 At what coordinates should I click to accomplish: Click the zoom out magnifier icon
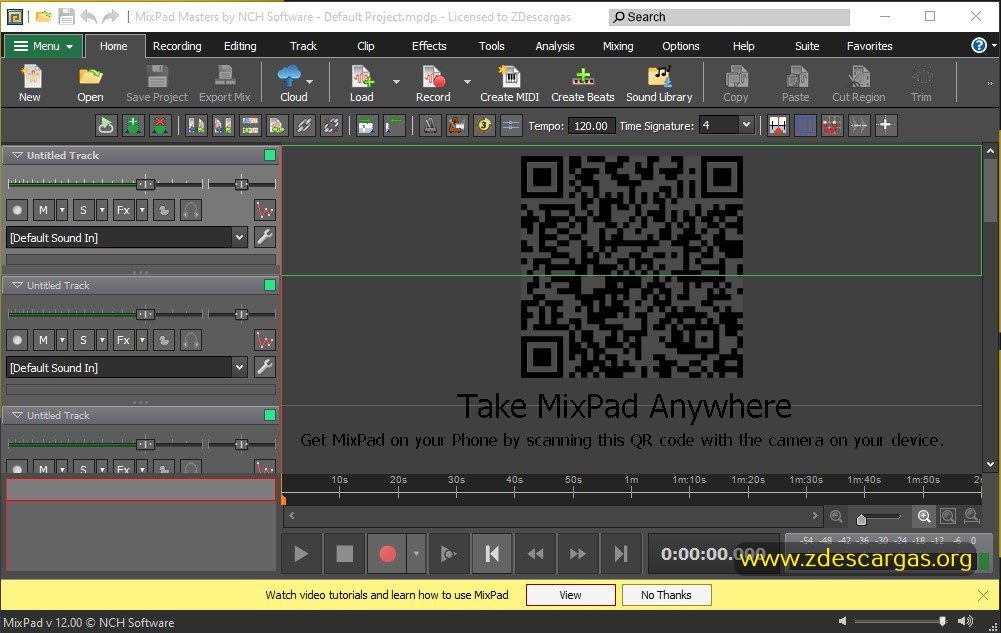coord(836,516)
